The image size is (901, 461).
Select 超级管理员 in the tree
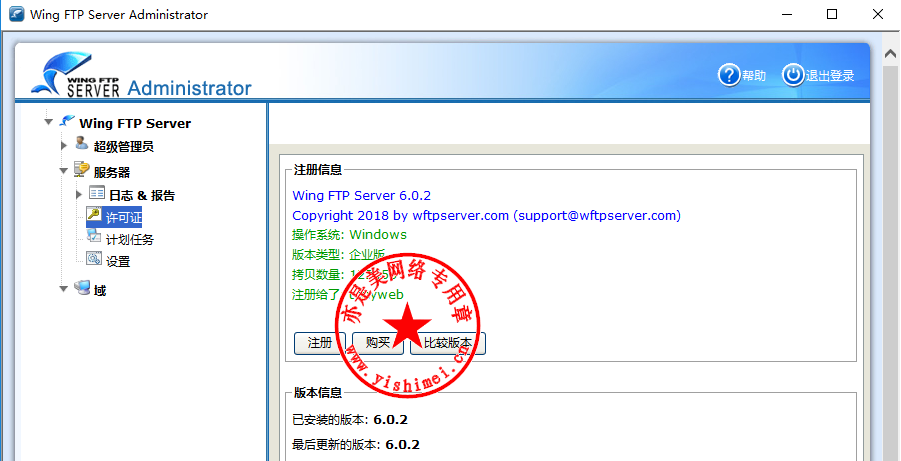[124, 147]
